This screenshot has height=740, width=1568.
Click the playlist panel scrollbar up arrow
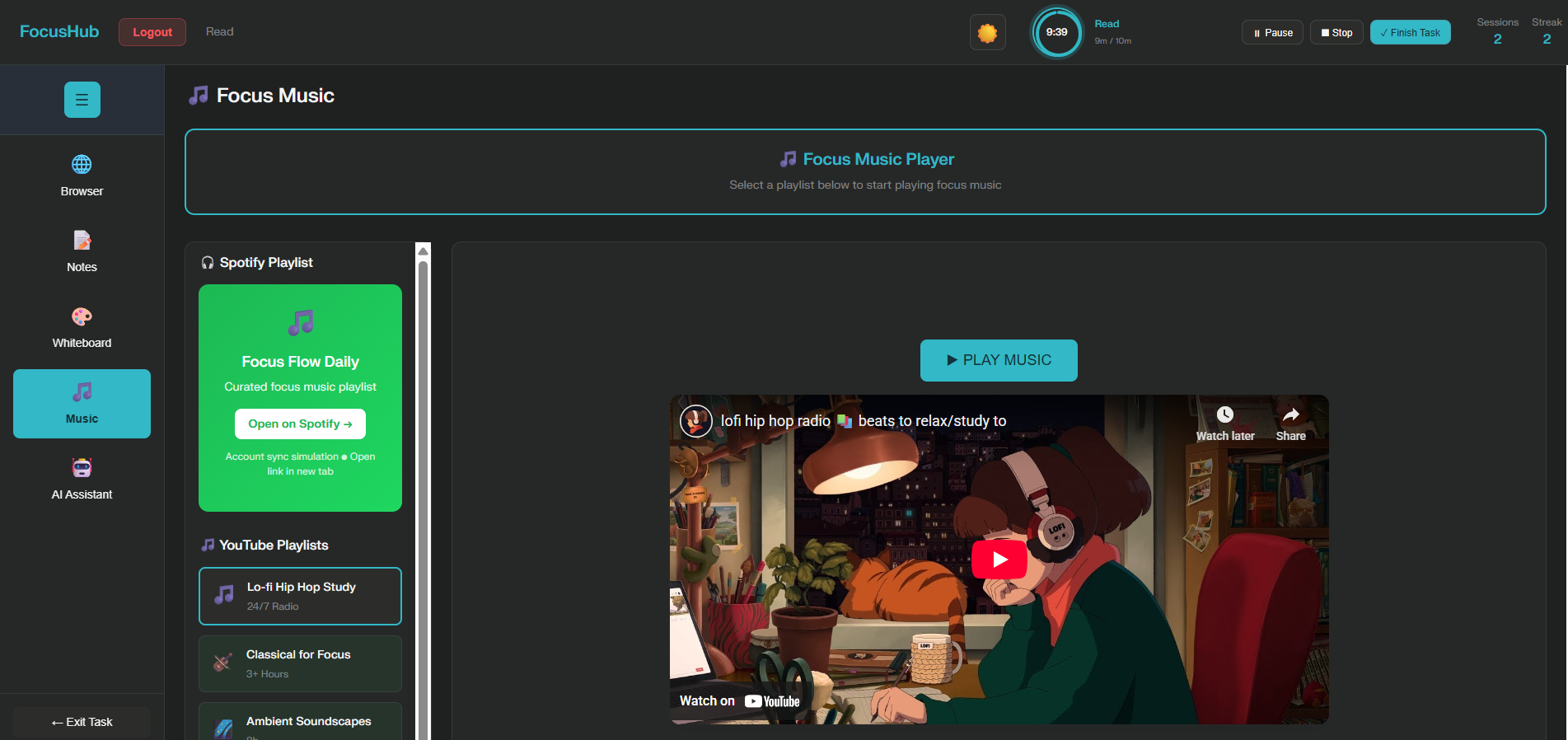pyautogui.click(x=424, y=251)
